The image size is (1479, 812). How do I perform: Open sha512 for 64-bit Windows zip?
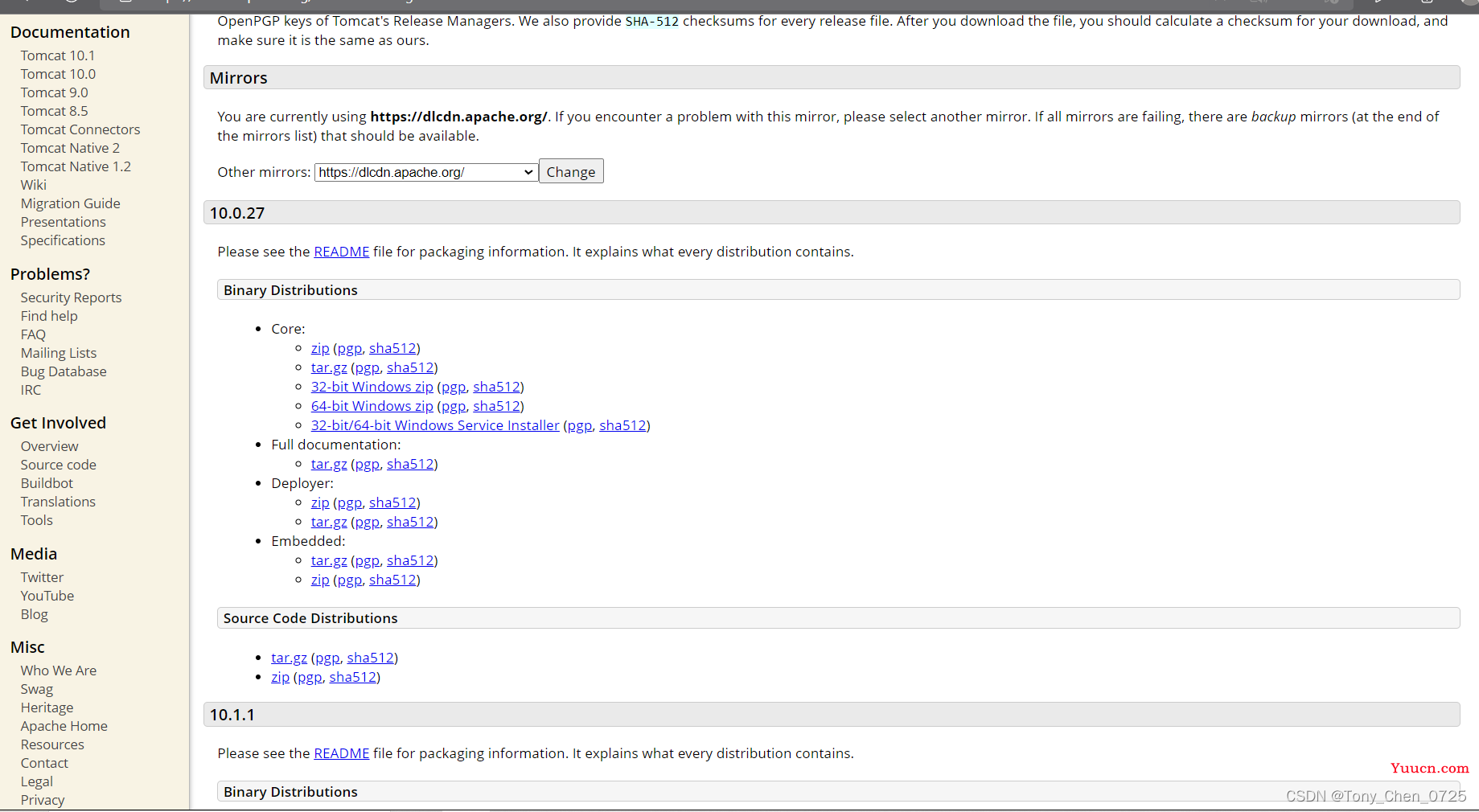coord(496,406)
